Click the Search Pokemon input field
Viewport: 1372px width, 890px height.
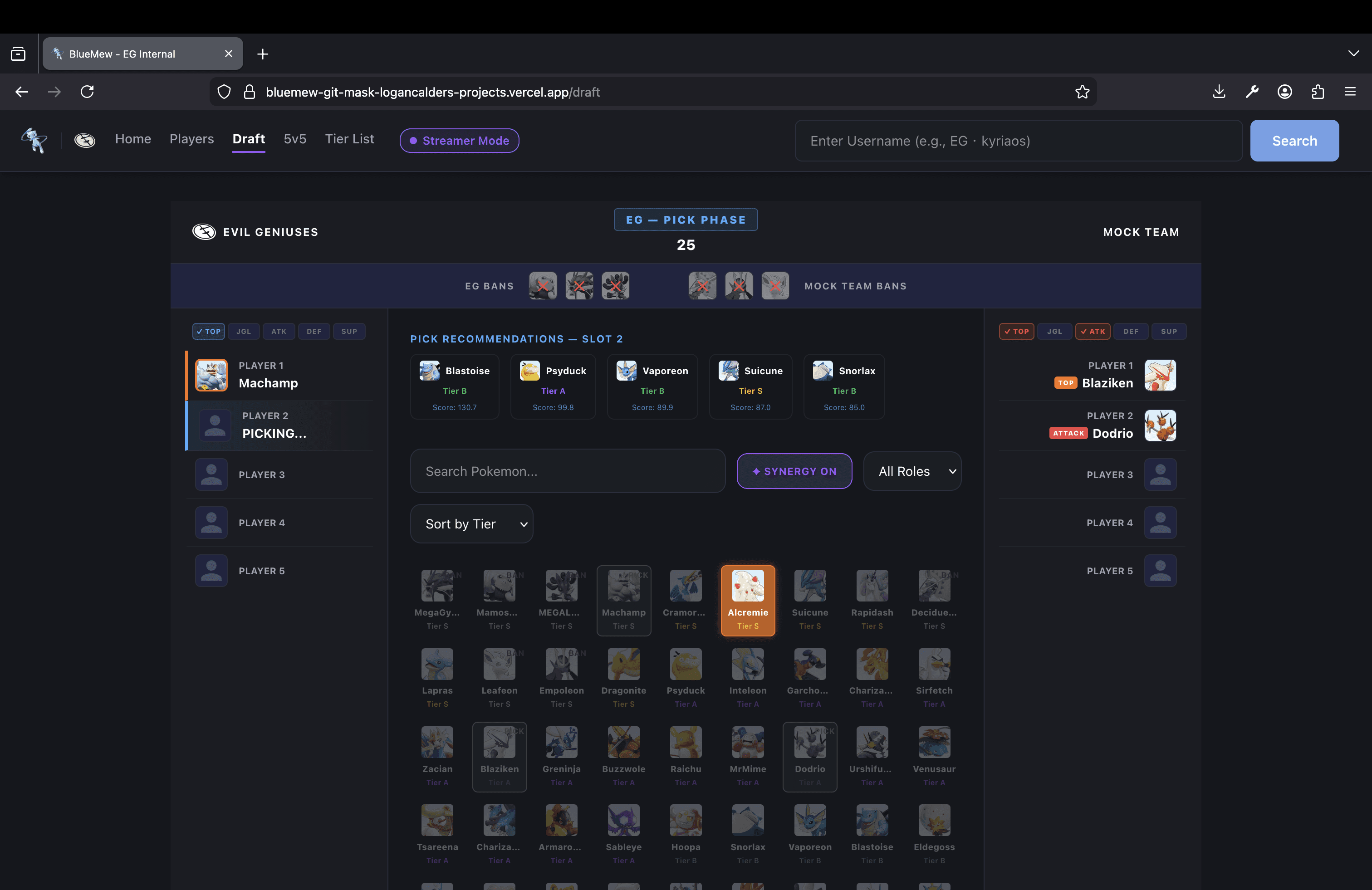click(567, 471)
